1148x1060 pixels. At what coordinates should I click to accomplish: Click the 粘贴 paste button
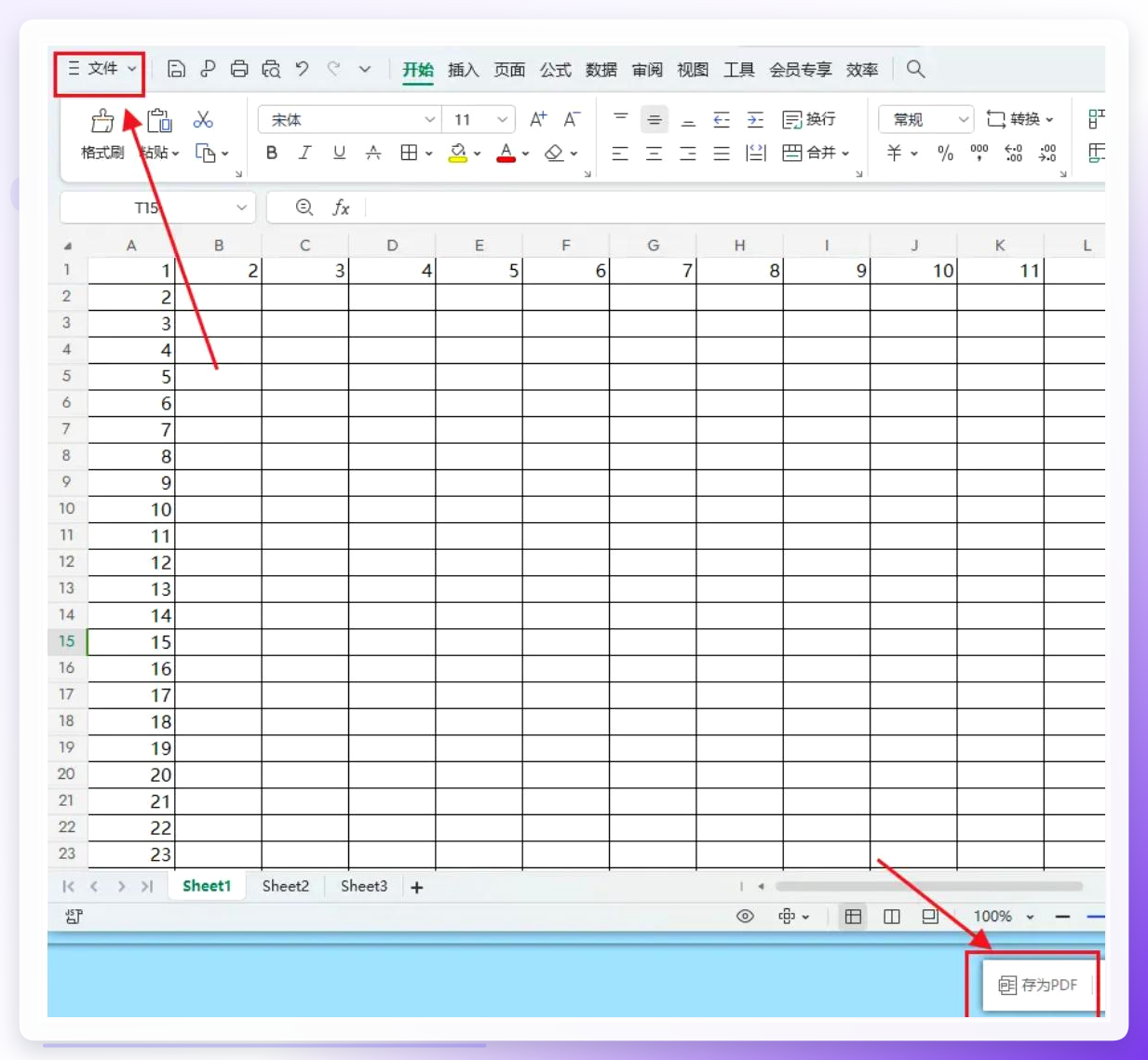click(159, 135)
